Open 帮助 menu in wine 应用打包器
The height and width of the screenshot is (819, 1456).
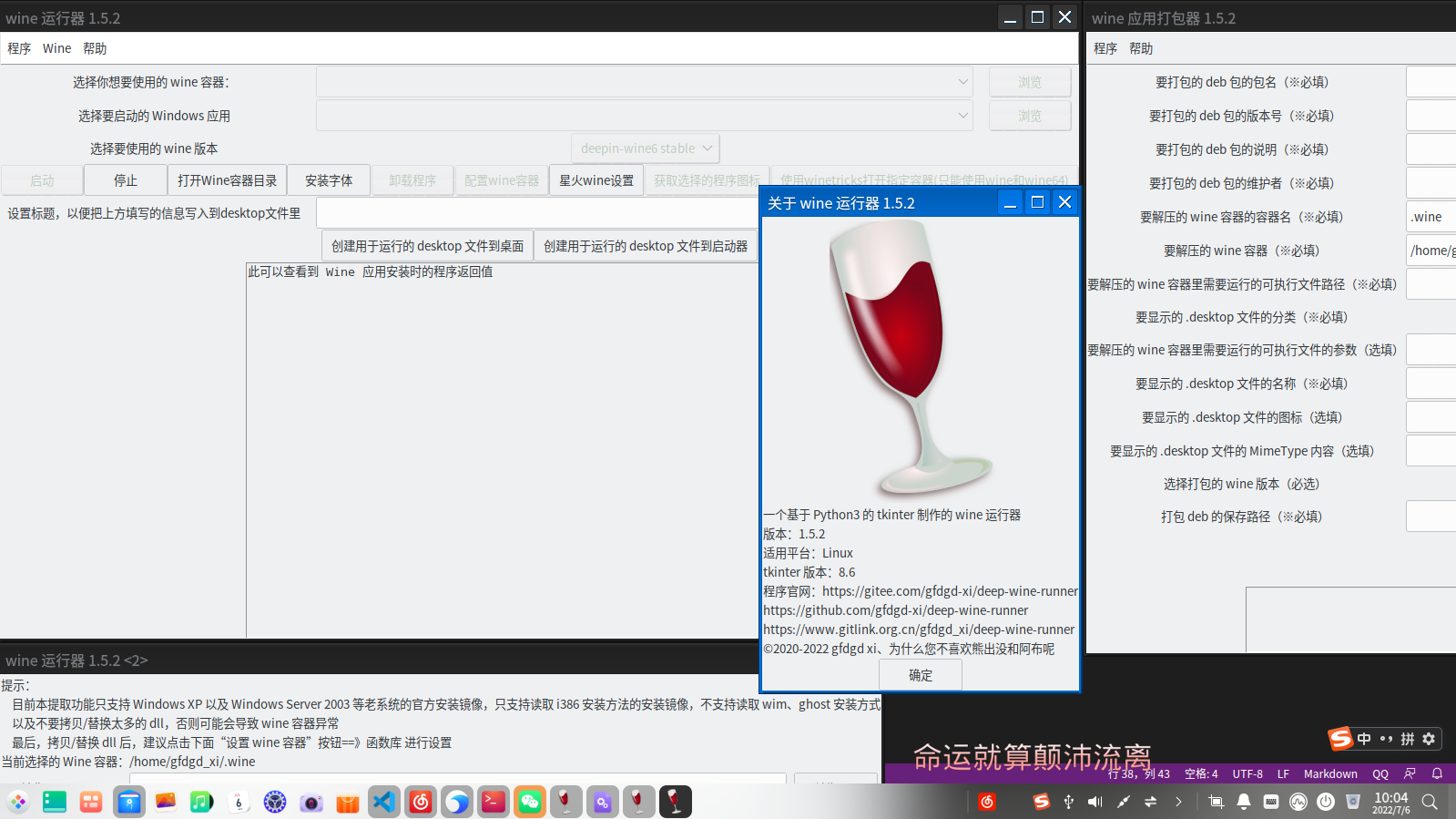1141,48
